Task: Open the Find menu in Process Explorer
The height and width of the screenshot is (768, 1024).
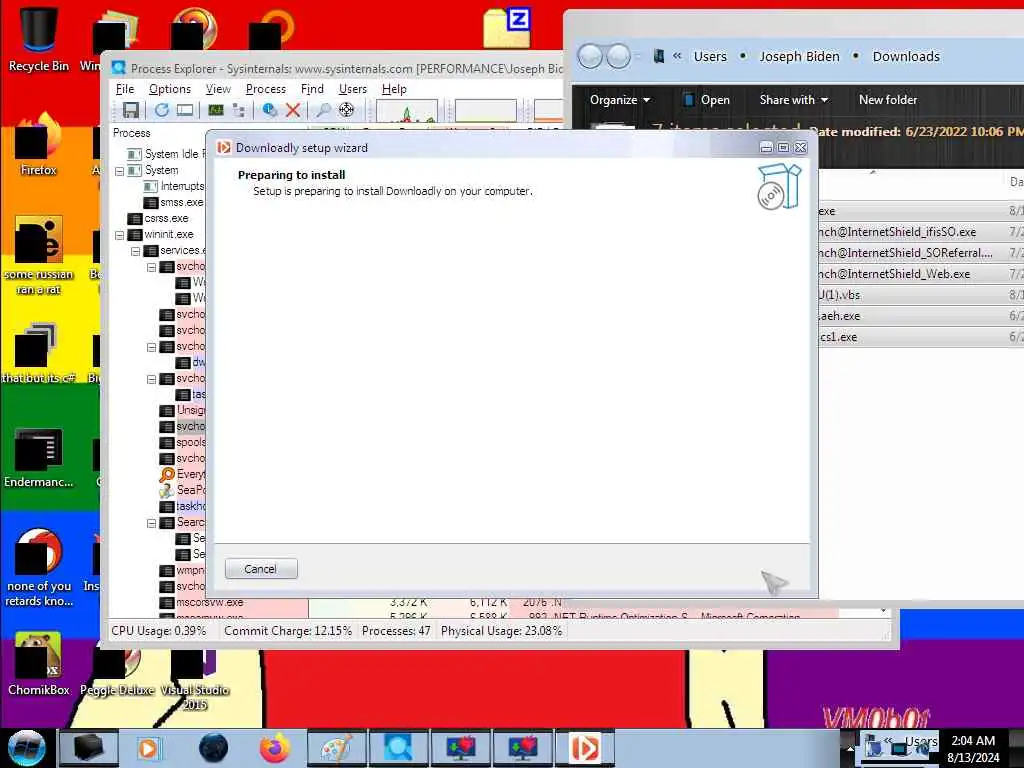Action: 312,89
